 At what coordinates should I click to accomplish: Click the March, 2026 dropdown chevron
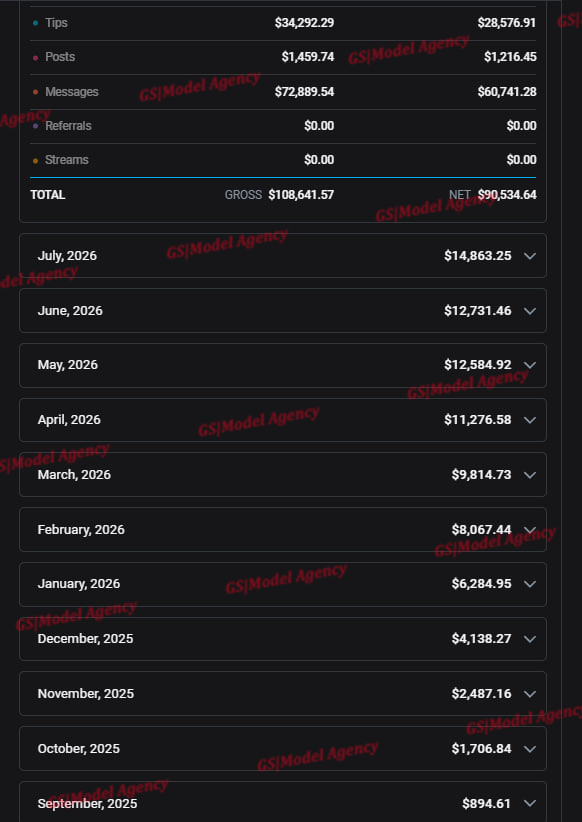530,475
